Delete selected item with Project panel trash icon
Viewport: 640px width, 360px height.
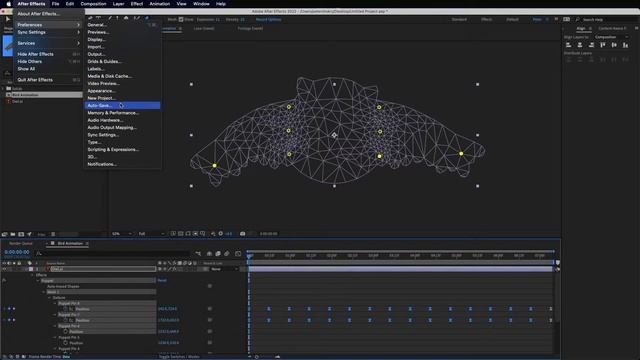click(53, 234)
